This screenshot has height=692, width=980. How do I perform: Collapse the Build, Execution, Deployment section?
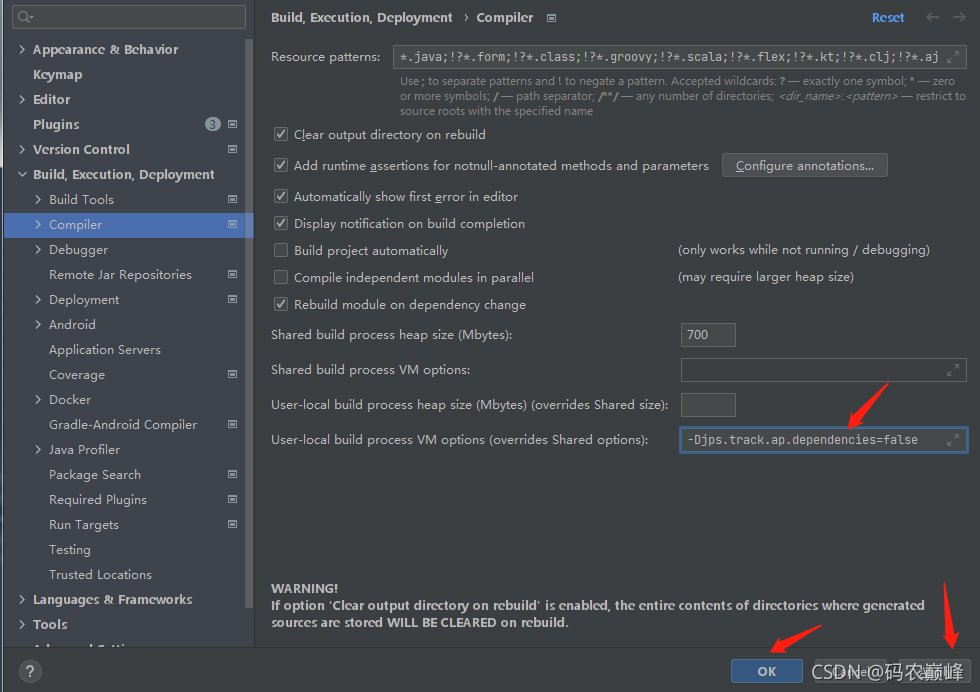[x=22, y=174]
